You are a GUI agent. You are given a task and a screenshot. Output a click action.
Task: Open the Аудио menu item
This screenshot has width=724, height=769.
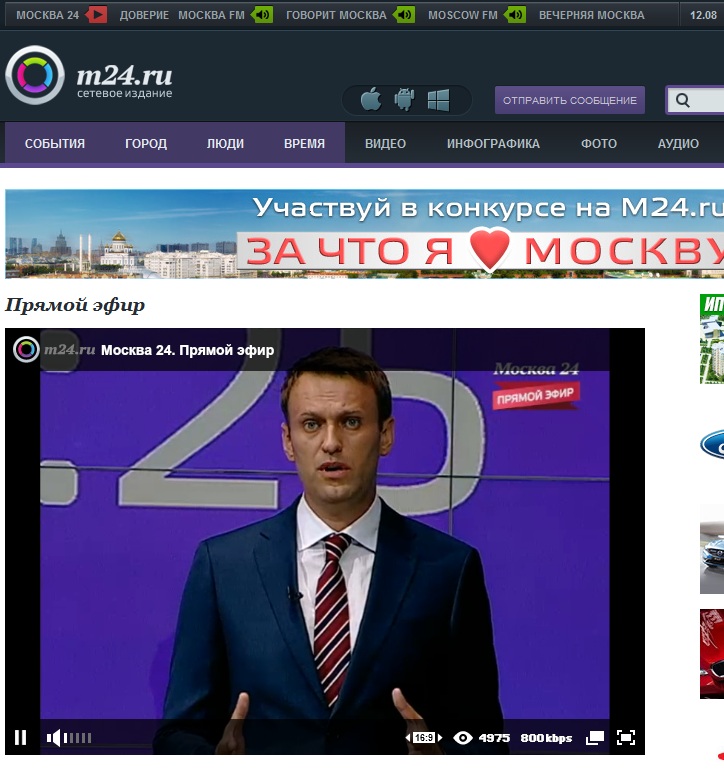point(678,143)
